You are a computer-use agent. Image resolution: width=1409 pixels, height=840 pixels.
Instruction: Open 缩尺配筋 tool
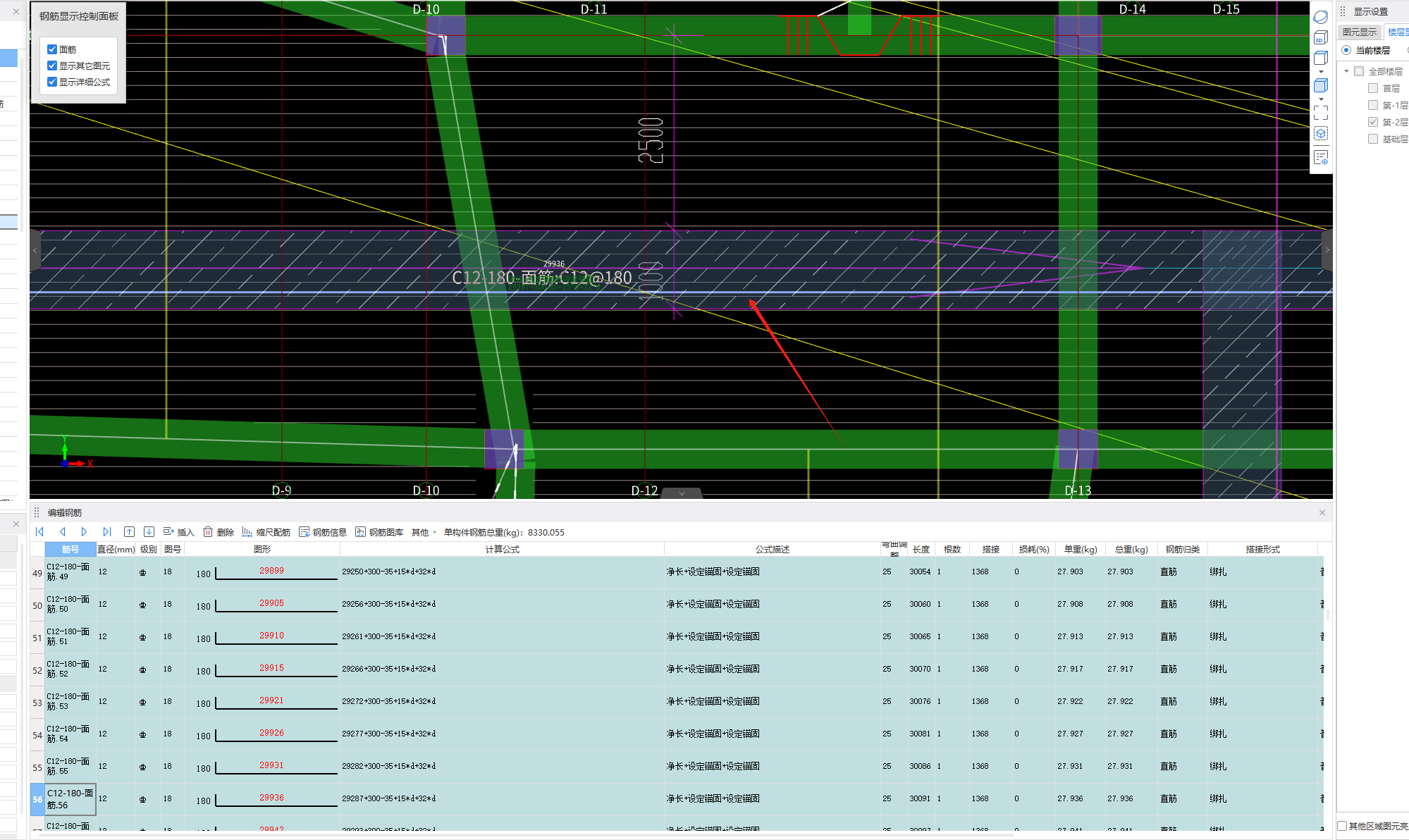266,532
